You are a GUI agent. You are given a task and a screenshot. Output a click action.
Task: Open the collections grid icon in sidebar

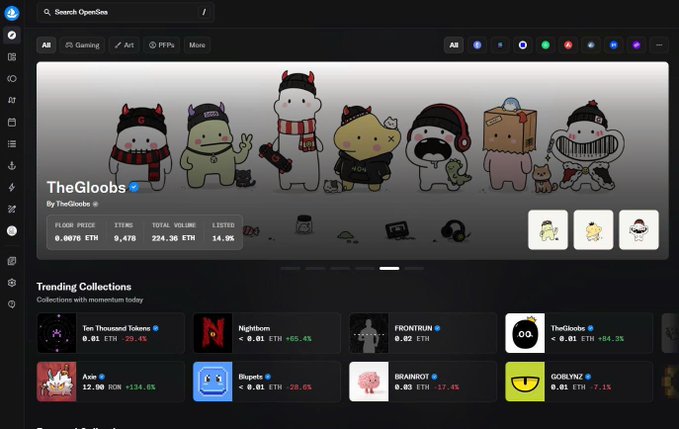12,57
